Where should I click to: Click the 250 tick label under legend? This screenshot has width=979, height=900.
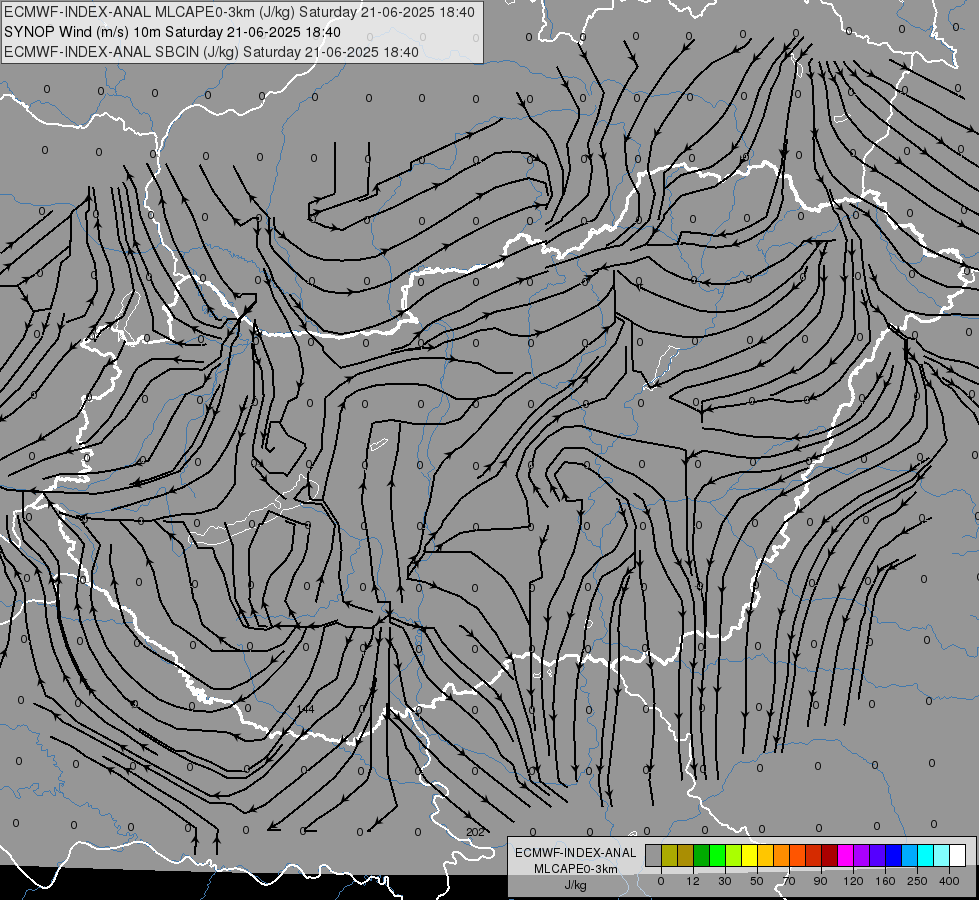(x=917, y=881)
